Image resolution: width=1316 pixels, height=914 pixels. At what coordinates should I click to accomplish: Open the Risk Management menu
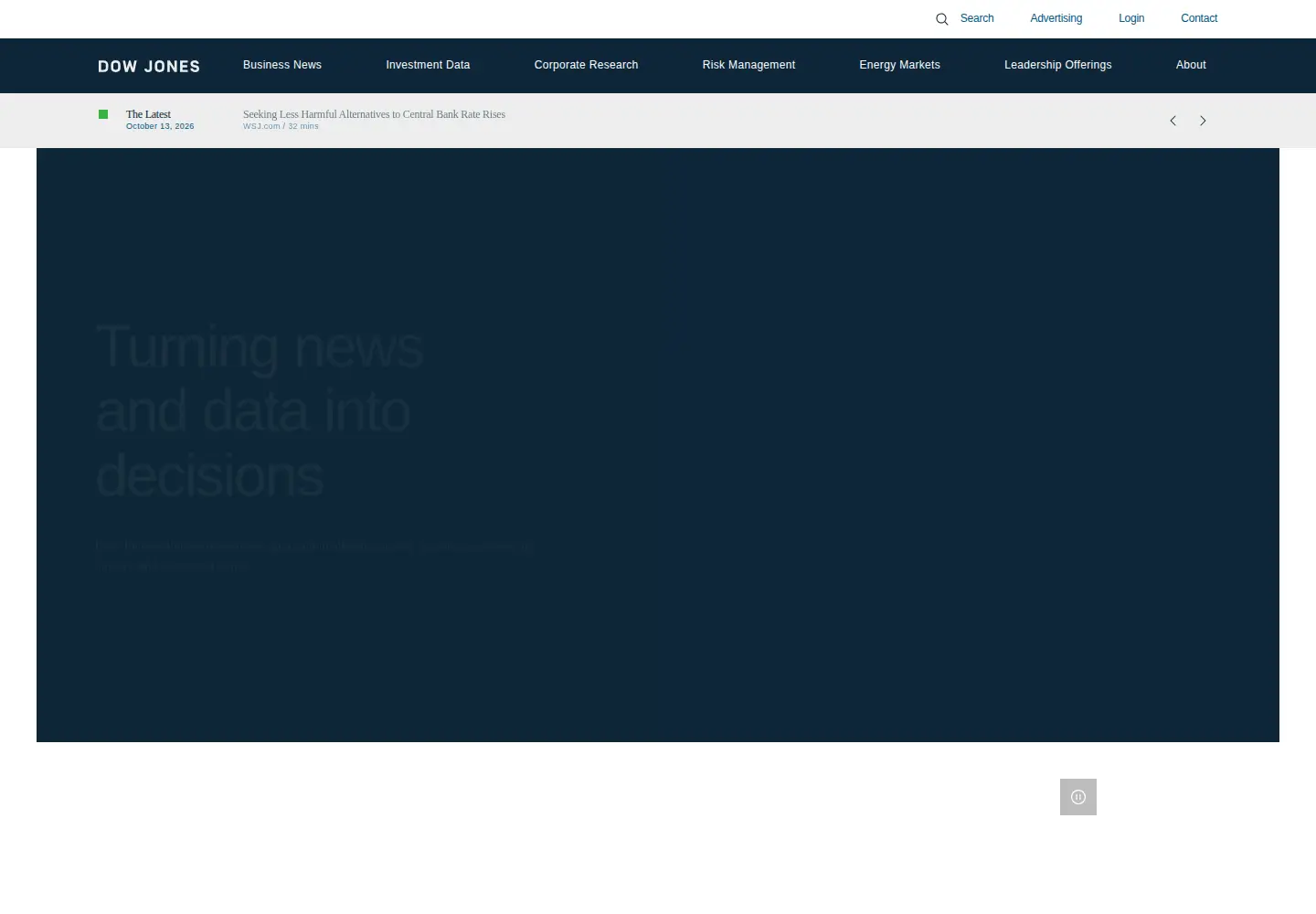pos(748,65)
